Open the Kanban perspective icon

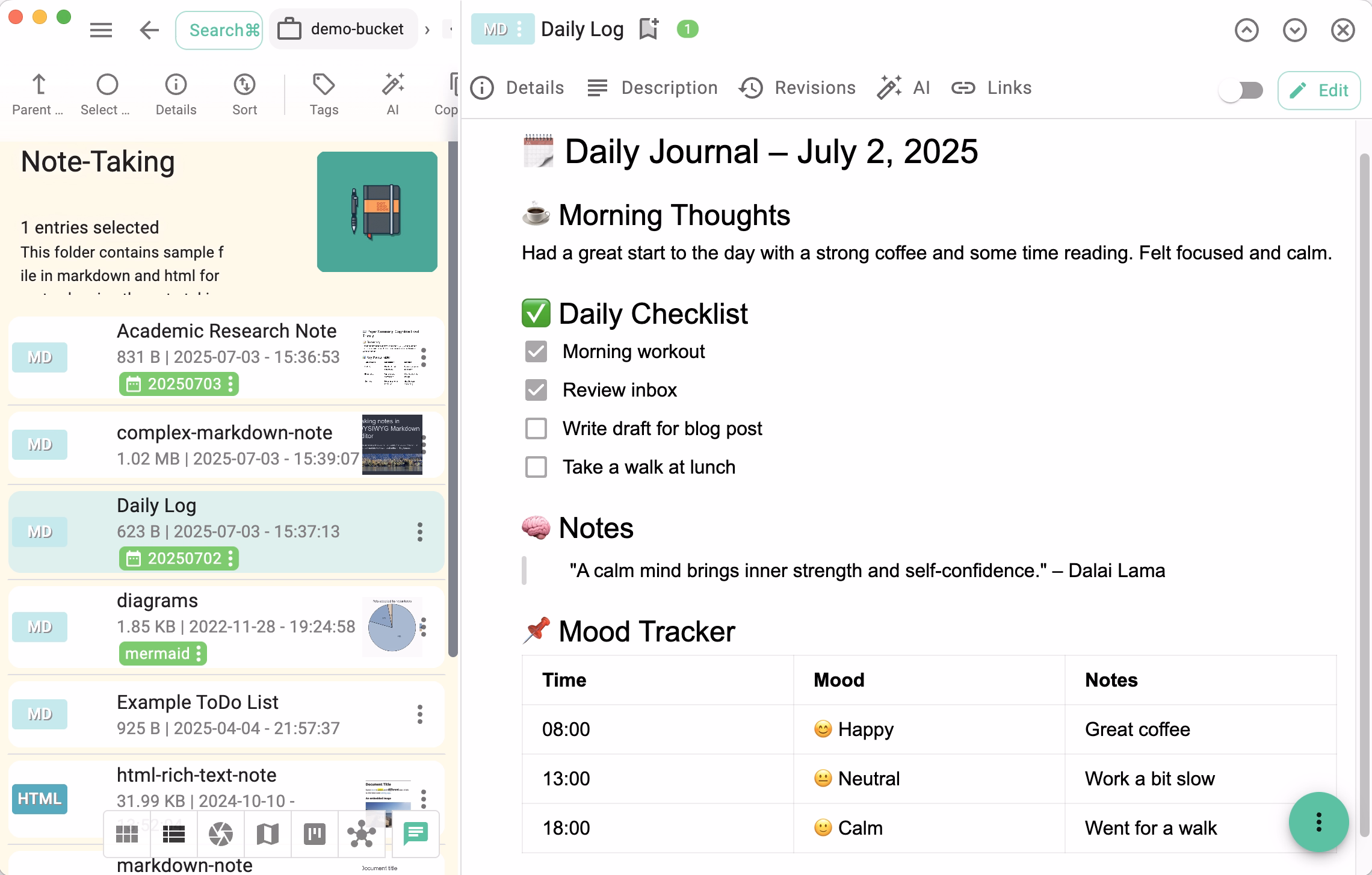[315, 834]
